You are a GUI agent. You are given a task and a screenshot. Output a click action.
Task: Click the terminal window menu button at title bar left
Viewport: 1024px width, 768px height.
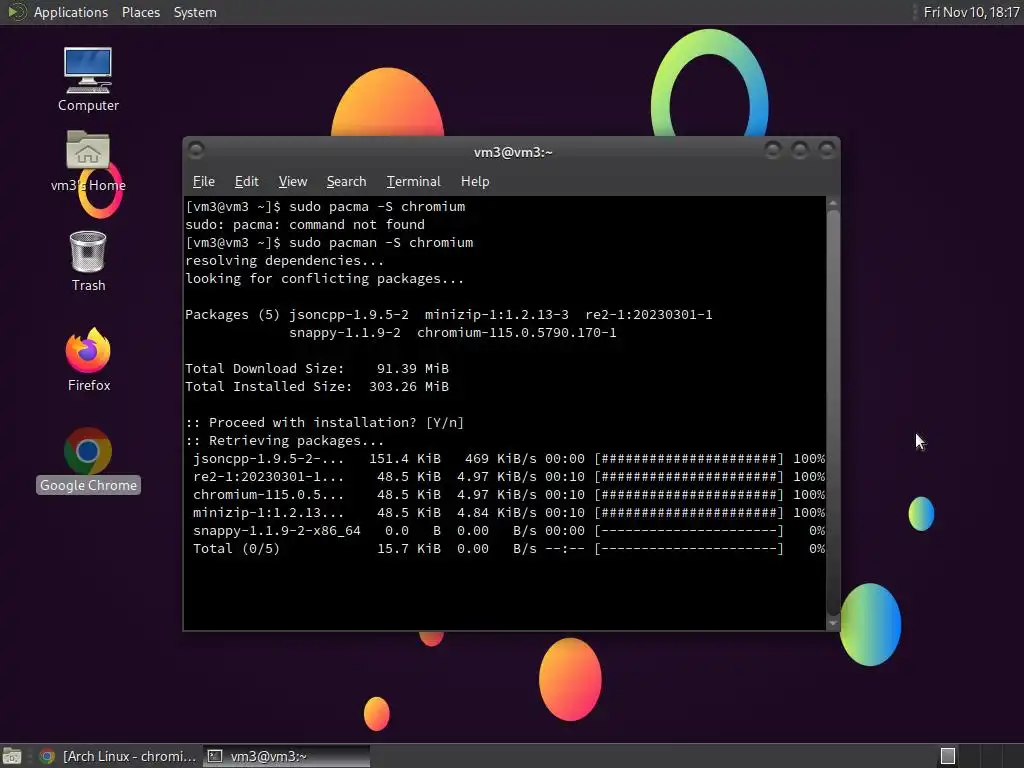click(196, 150)
